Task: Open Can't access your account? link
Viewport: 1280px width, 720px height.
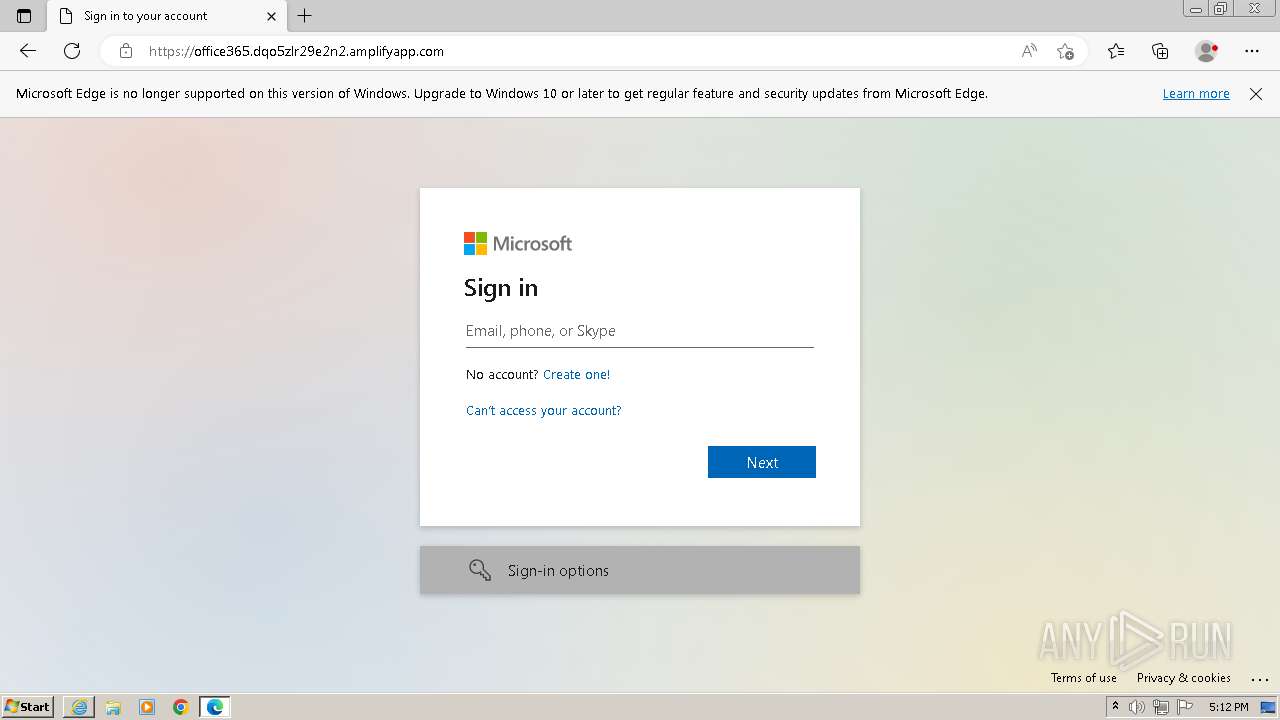Action: 543,410
